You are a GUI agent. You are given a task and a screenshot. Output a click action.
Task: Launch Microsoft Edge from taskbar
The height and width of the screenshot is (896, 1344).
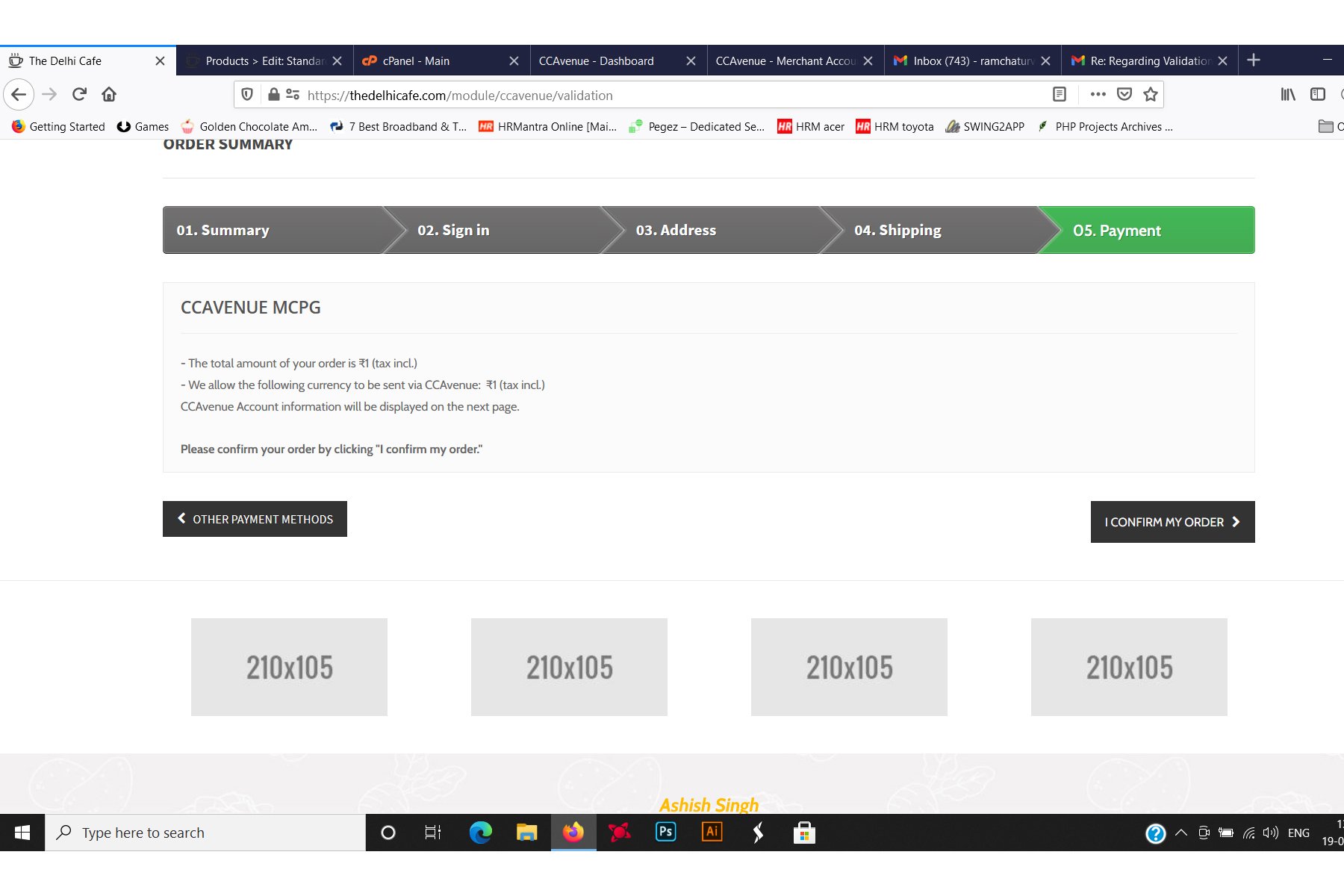click(480, 833)
